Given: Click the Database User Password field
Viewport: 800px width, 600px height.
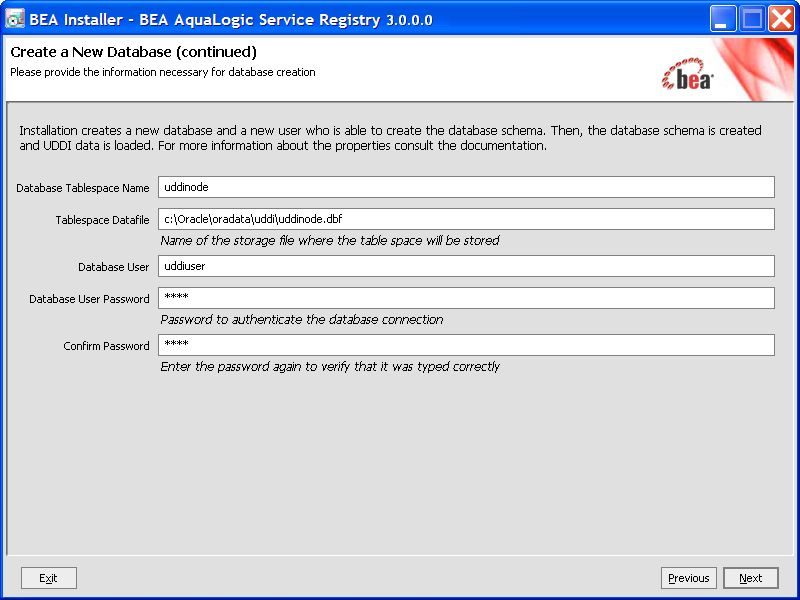Looking at the screenshot, I should coord(466,298).
